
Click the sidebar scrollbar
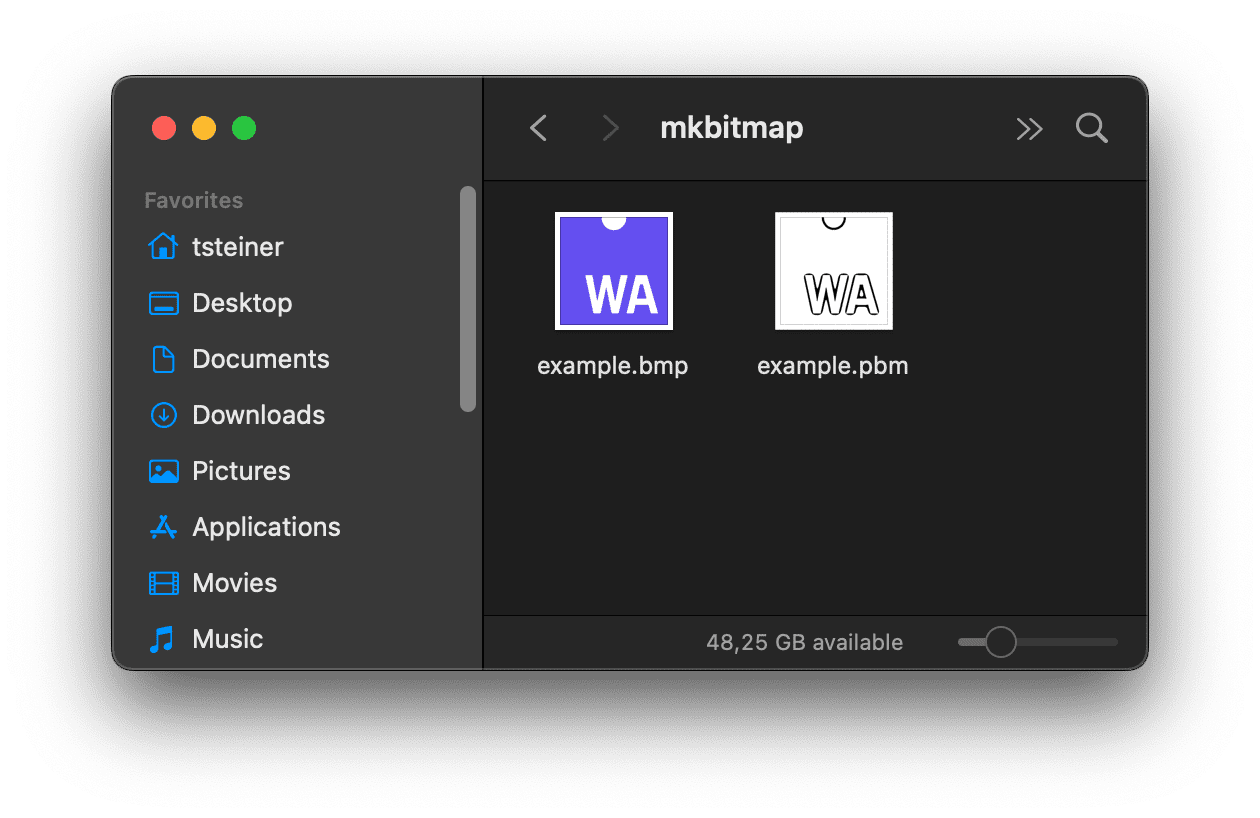(x=467, y=295)
